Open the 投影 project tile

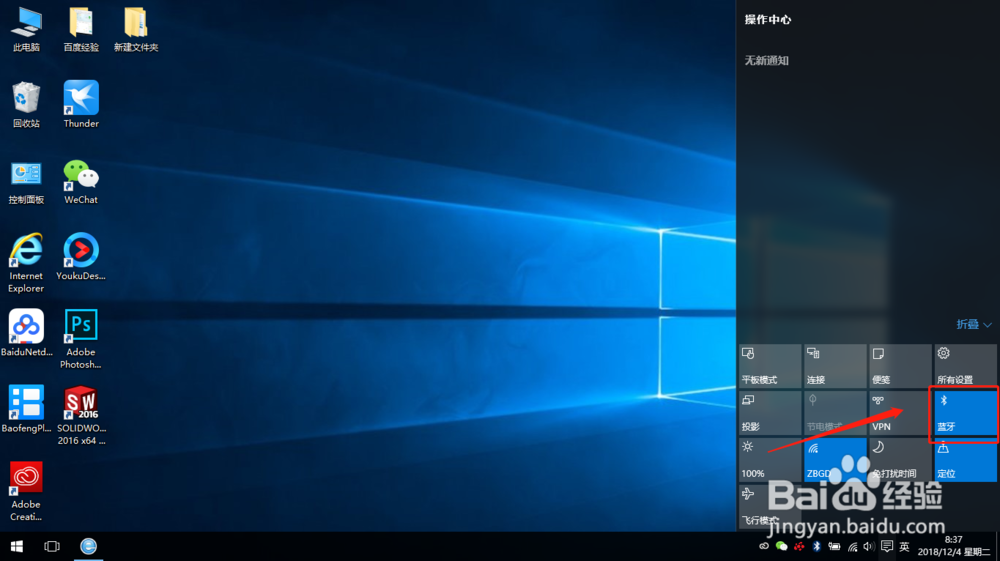tap(770, 412)
